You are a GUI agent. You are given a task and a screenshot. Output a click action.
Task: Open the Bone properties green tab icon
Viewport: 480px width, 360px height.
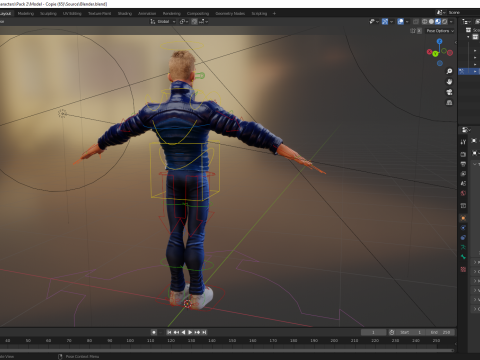pyautogui.click(x=463, y=257)
